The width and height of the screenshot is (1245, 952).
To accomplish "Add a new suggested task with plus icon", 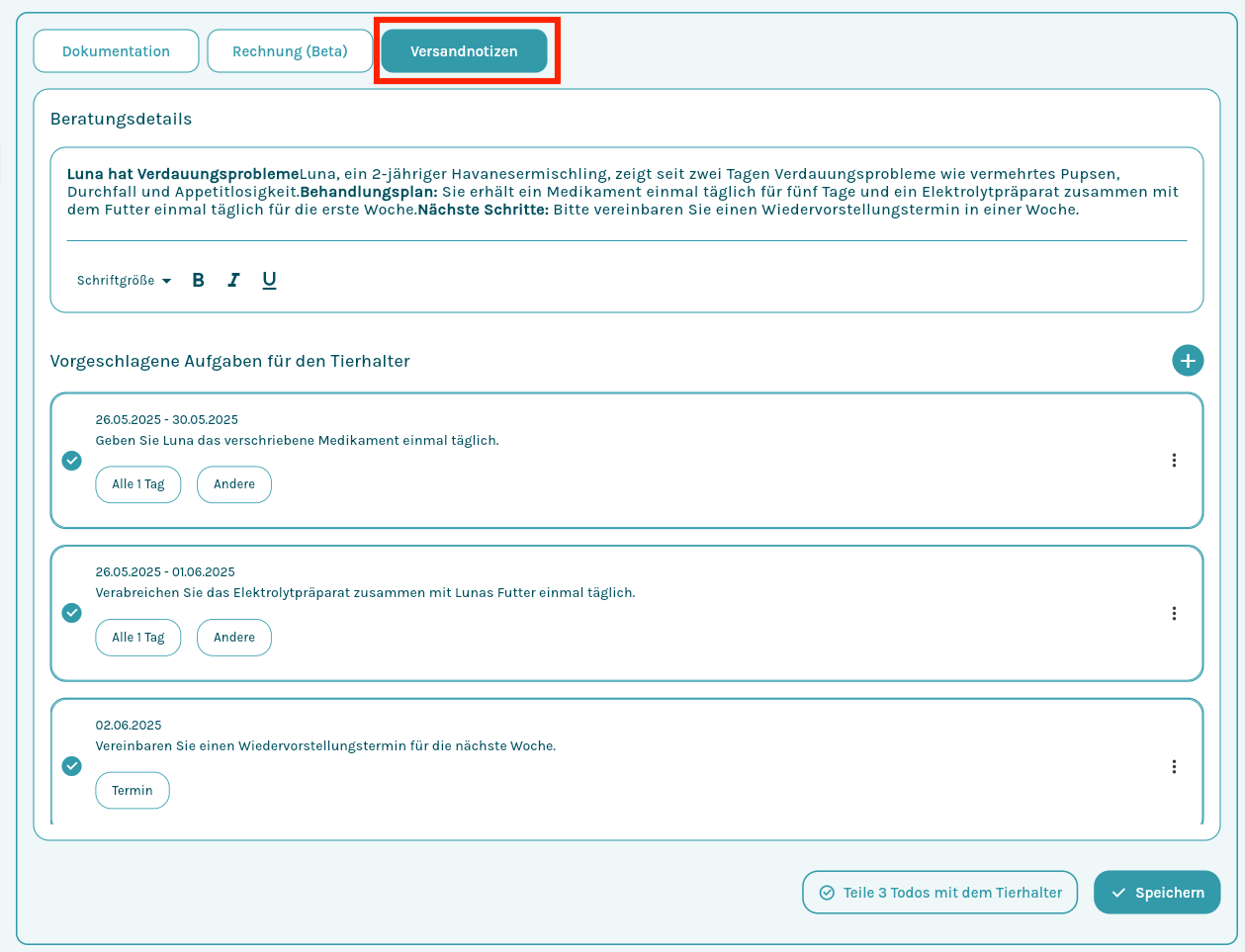I will click(x=1188, y=361).
